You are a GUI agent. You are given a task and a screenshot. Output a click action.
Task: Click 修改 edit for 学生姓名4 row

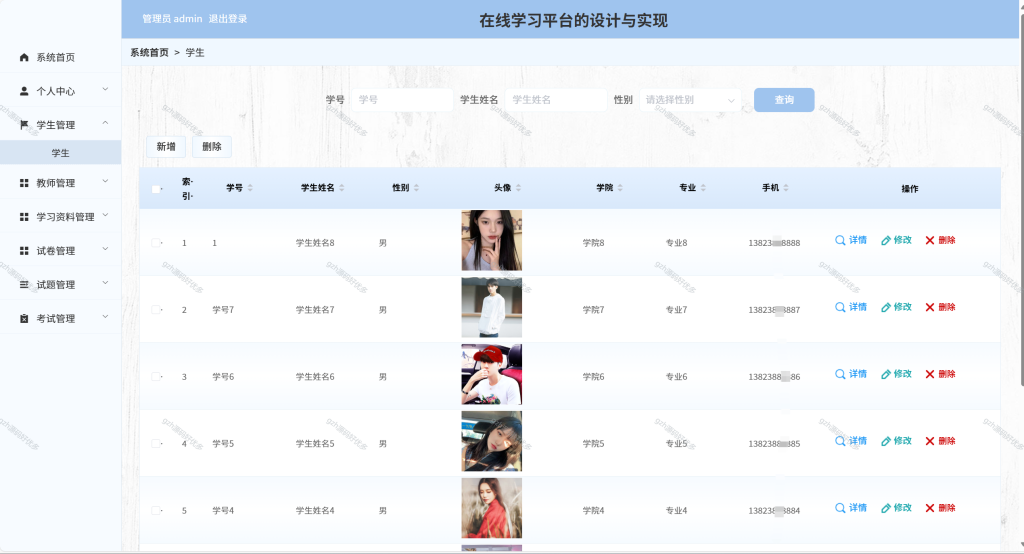point(896,508)
